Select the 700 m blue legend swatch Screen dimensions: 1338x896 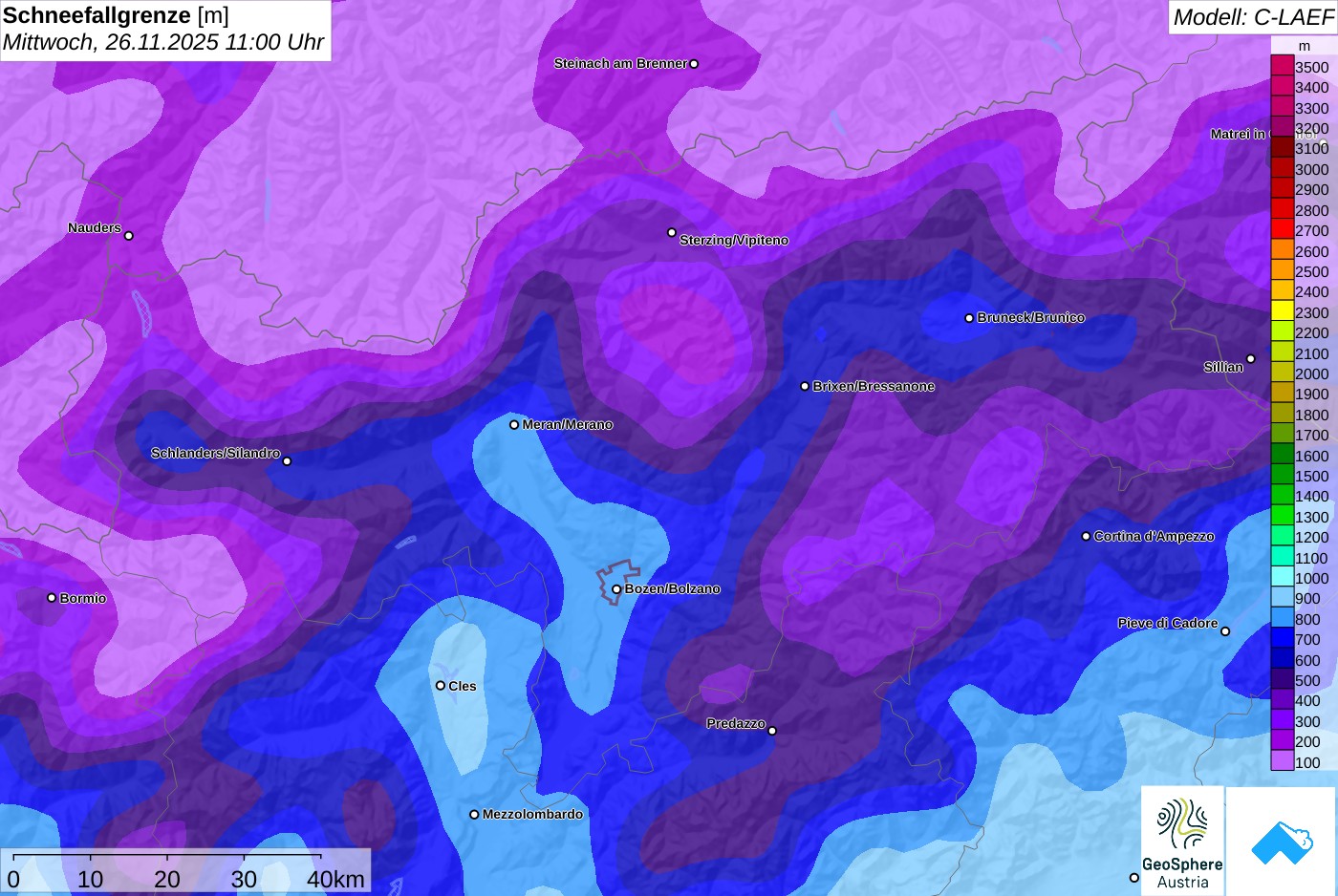tap(1283, 638)
